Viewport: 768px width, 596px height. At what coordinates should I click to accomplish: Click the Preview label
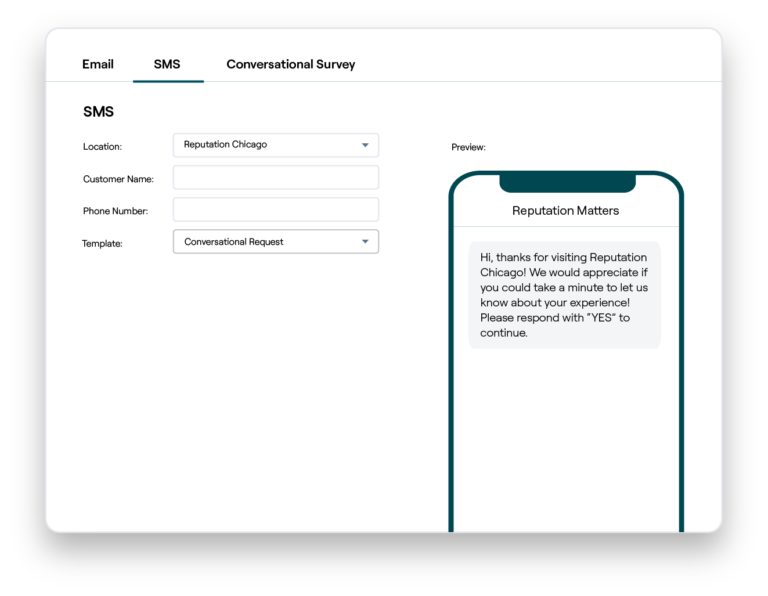click(468, 148)
